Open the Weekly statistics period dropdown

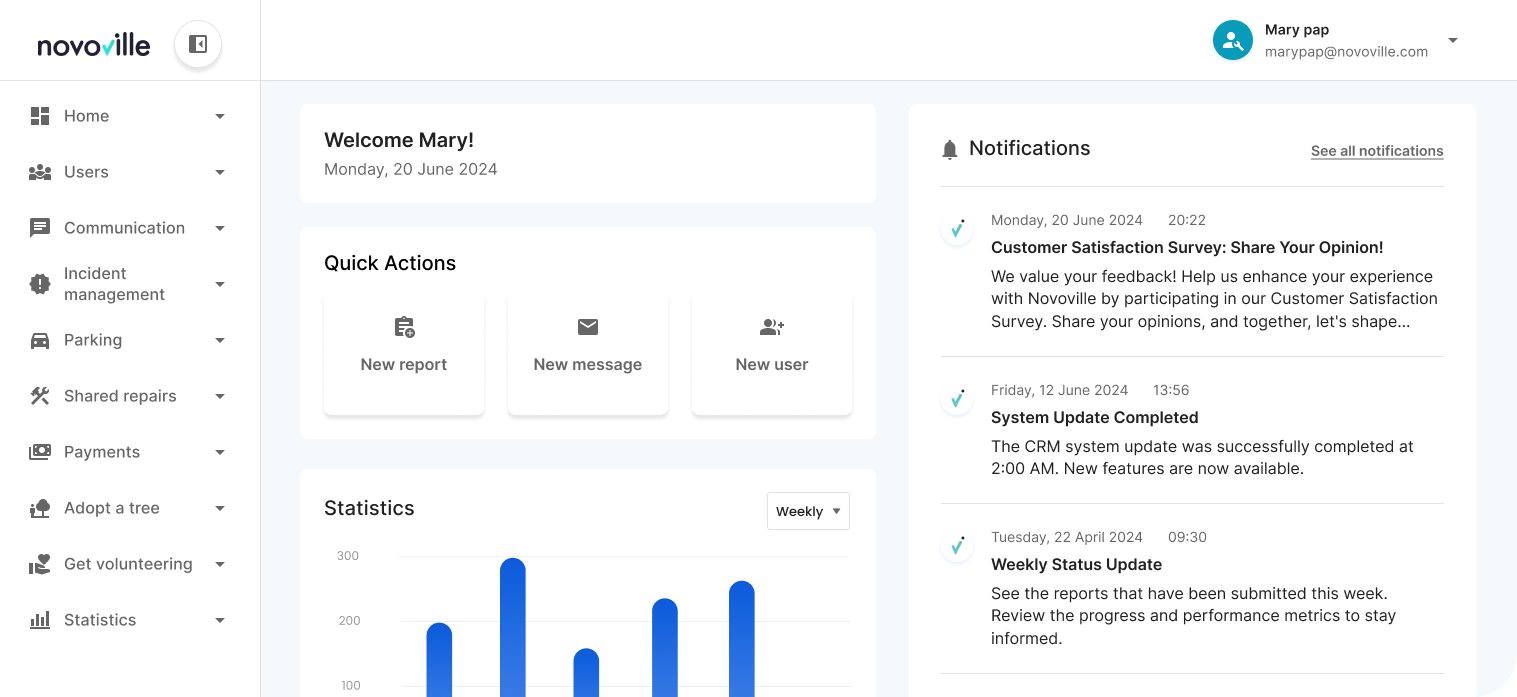(x=808, y=511)
